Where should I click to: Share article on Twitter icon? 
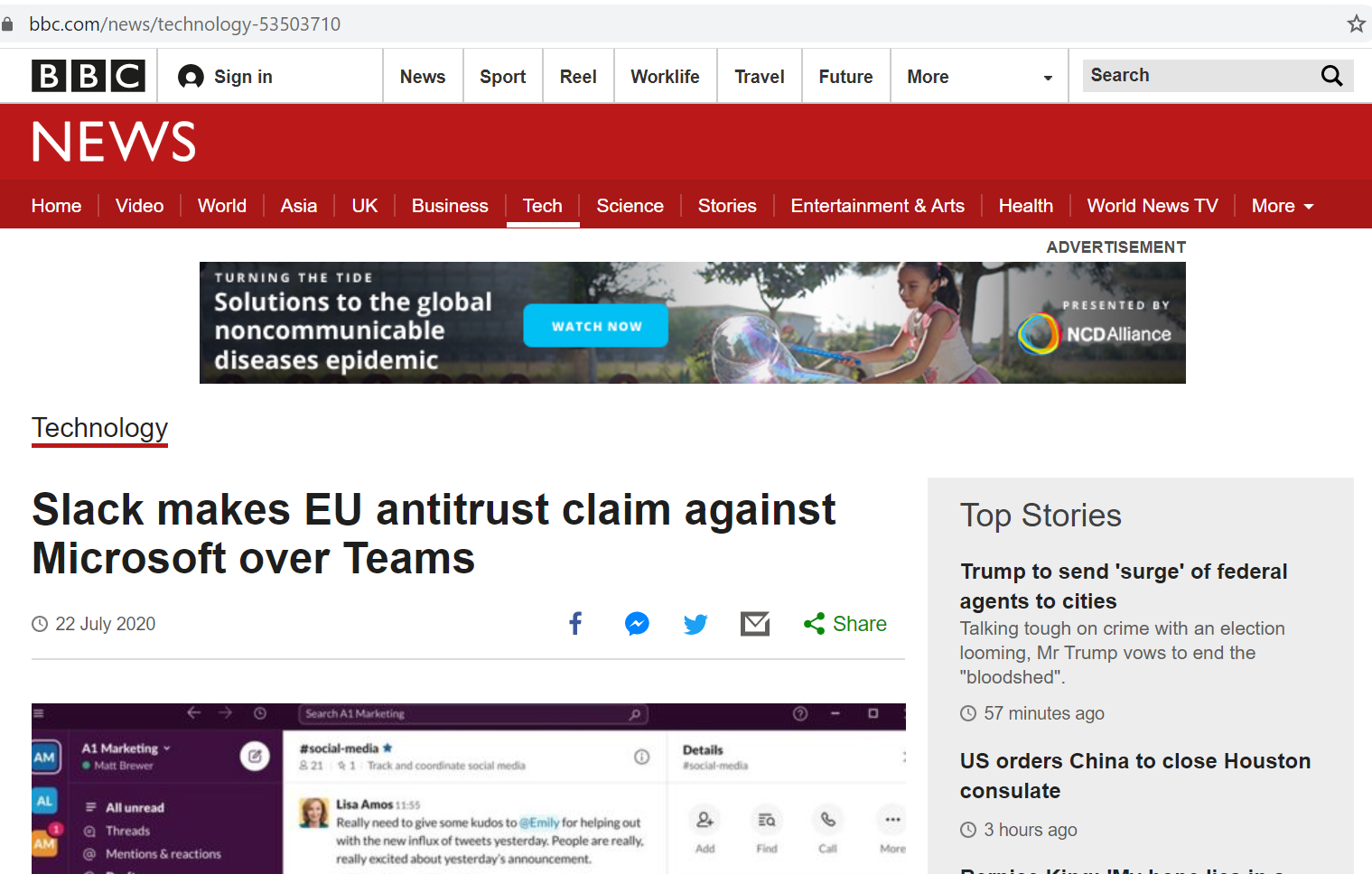[695, 624]
